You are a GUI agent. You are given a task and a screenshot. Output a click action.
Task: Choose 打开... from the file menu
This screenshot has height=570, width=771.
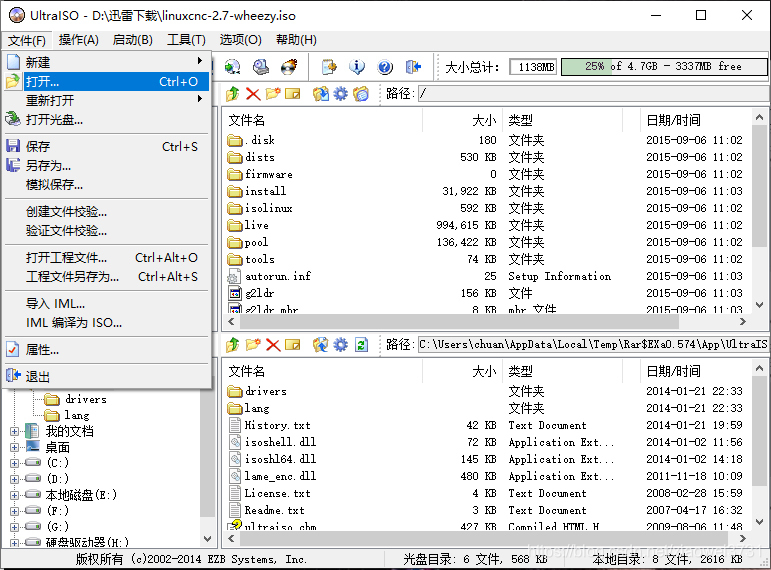[x=107, y=81]
